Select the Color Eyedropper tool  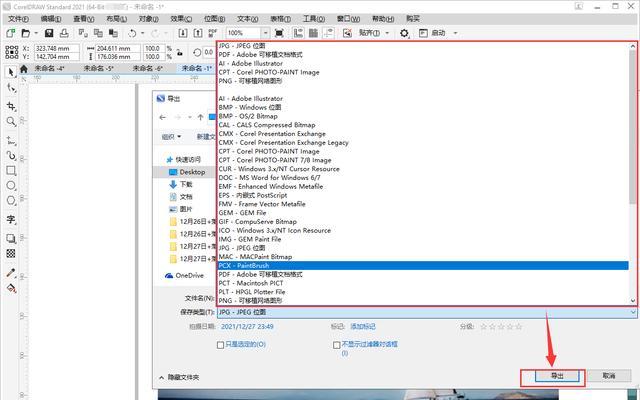[x=11, y=273]
